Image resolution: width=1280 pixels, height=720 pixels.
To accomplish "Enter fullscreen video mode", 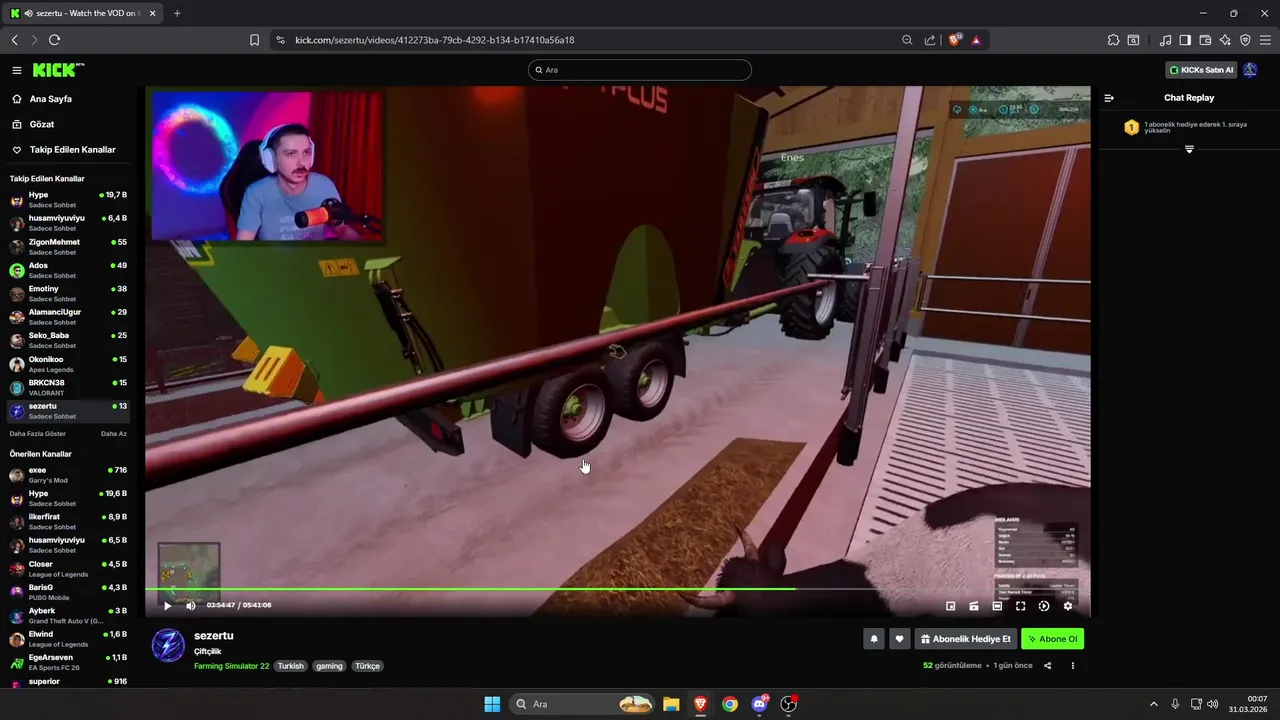I will point(1021,606).
